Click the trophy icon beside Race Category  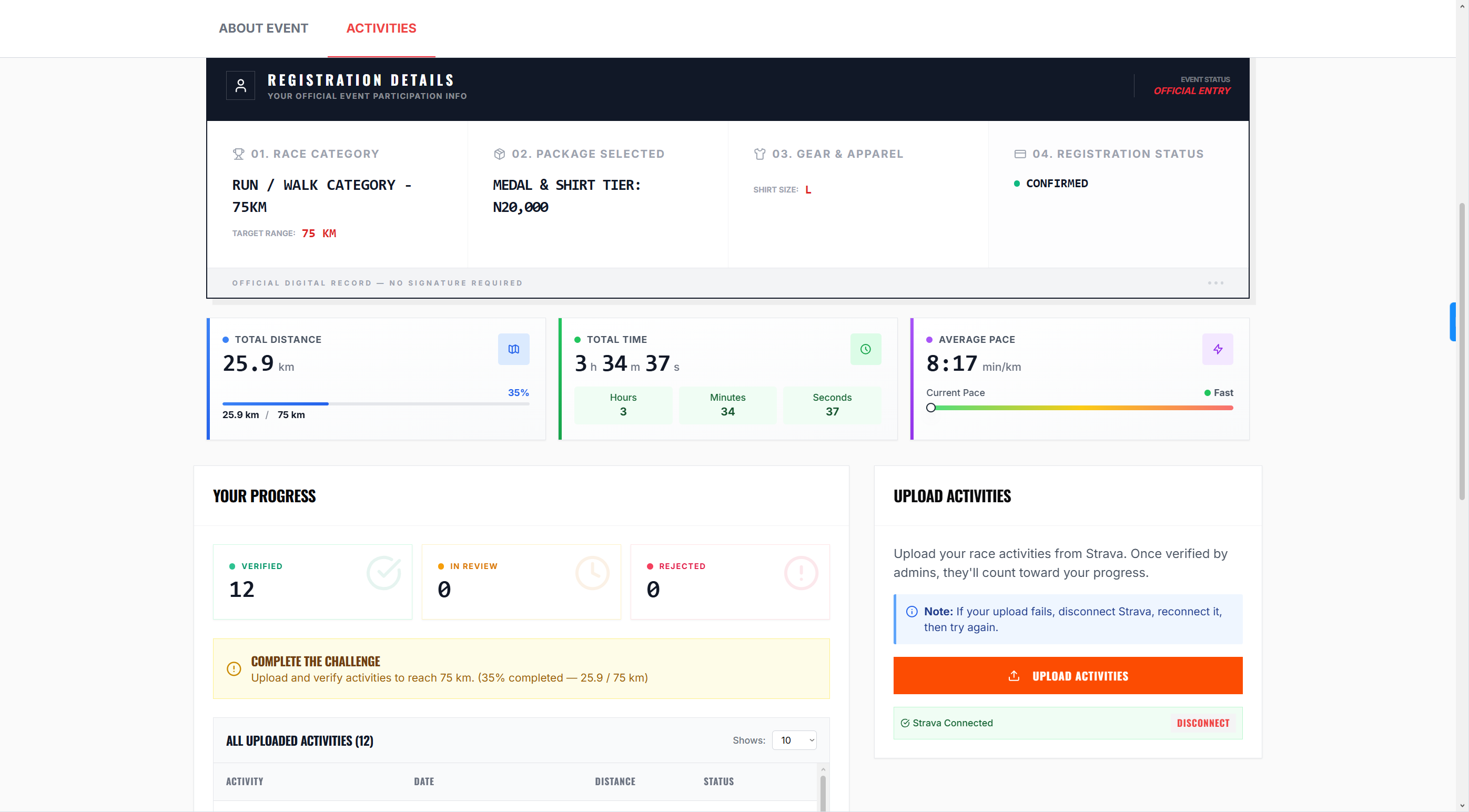click(x=238, y=154)
